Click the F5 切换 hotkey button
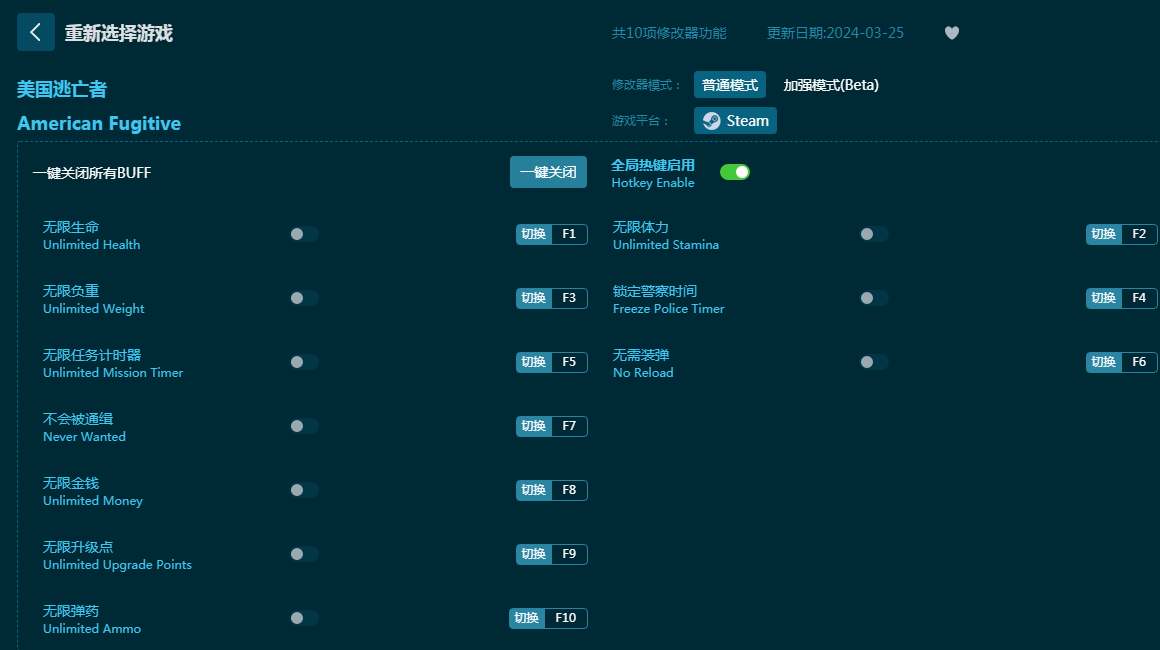 click(x=552, y=362)
